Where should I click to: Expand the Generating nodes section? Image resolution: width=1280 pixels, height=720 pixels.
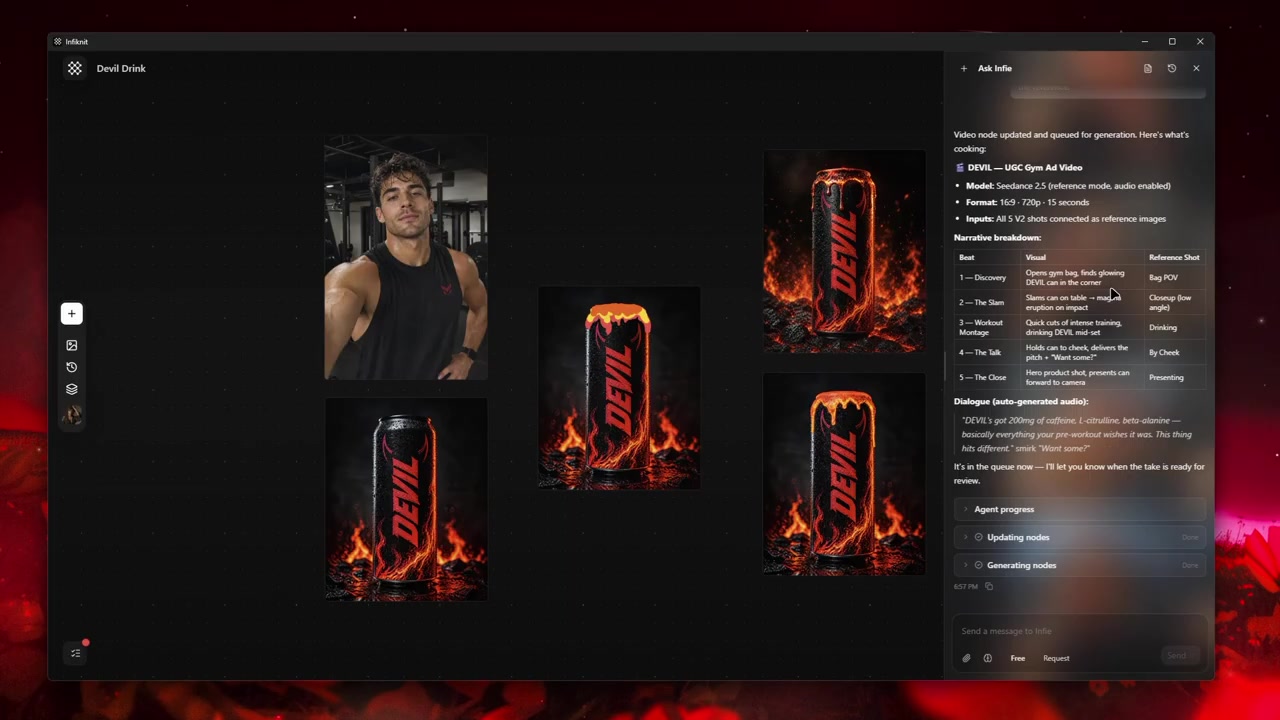[x=1080, y=565]
